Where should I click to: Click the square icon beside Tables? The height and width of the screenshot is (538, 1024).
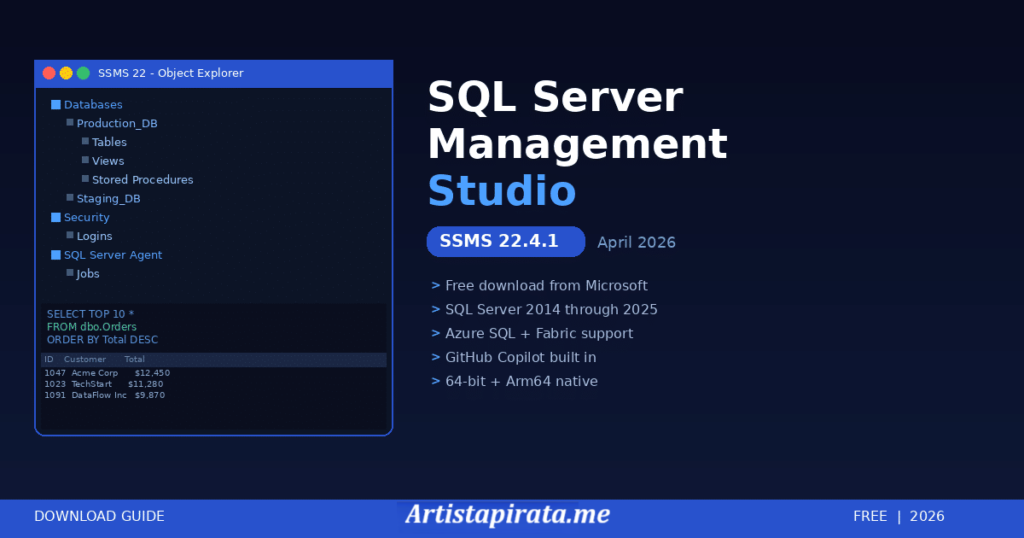click(86, 141)
